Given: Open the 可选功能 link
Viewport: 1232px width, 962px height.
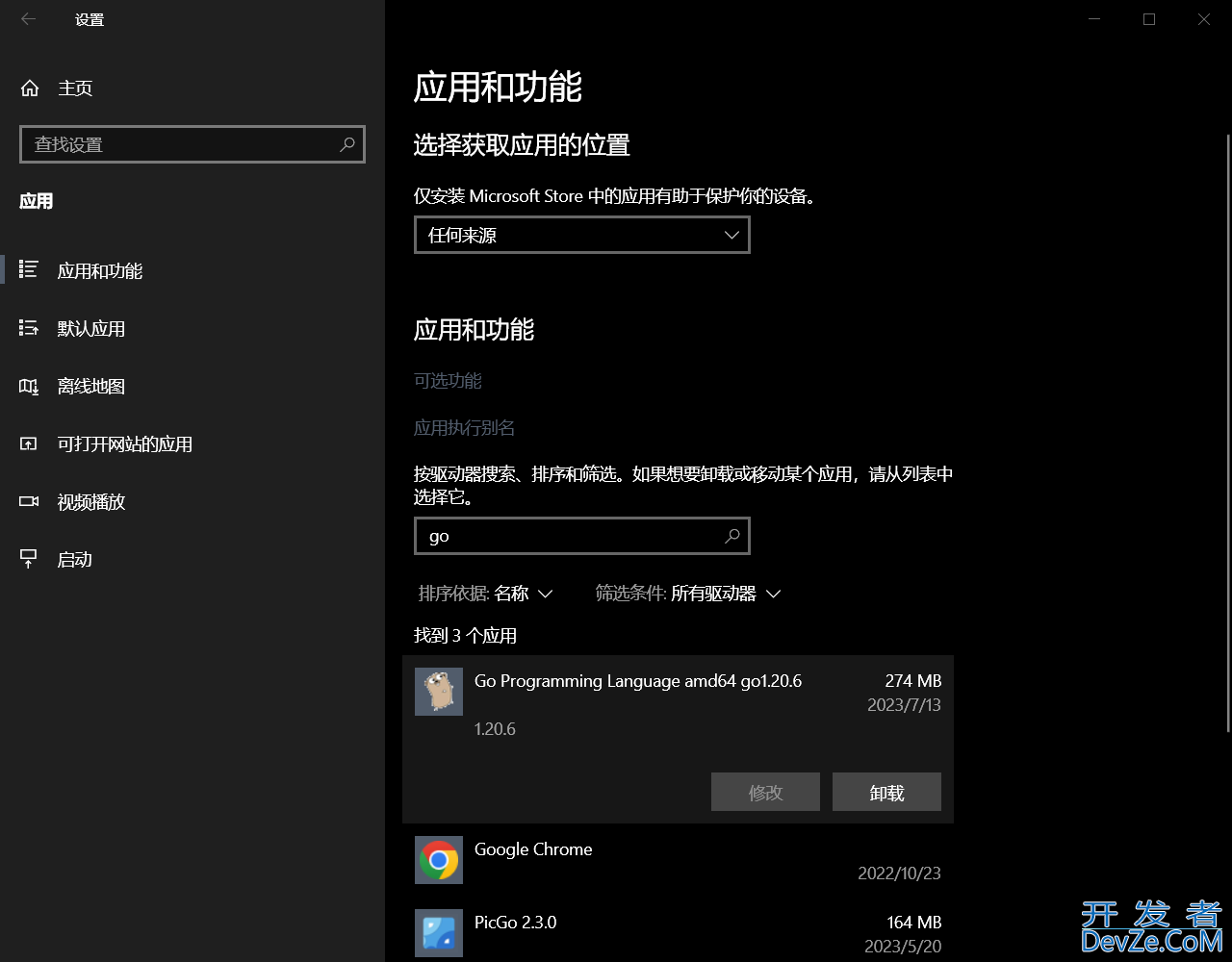Looking at the screenshot, I should (448, 381).
